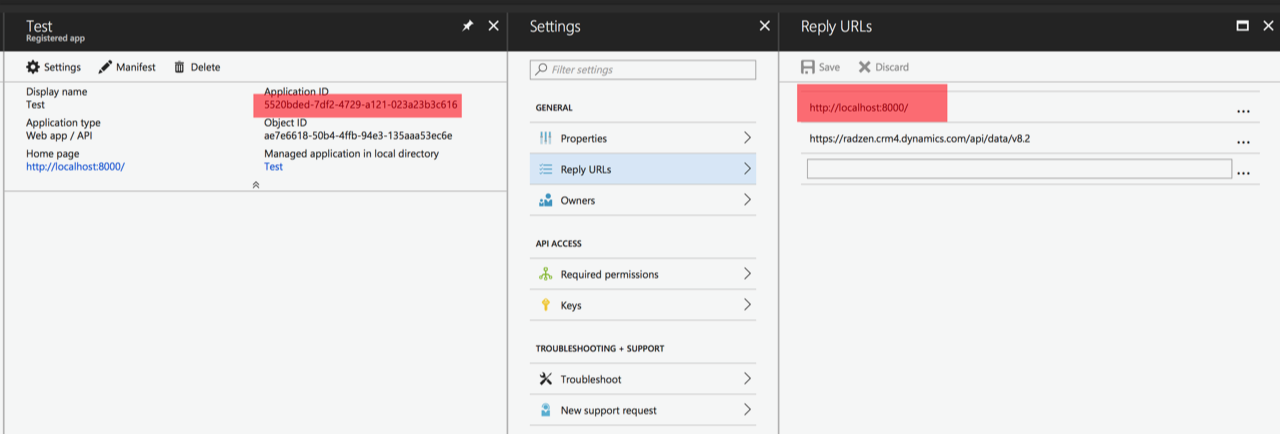Select the http://localhost:8000/ reply URL
This screenshot has width=1280, height=434.
click(859, 107)
